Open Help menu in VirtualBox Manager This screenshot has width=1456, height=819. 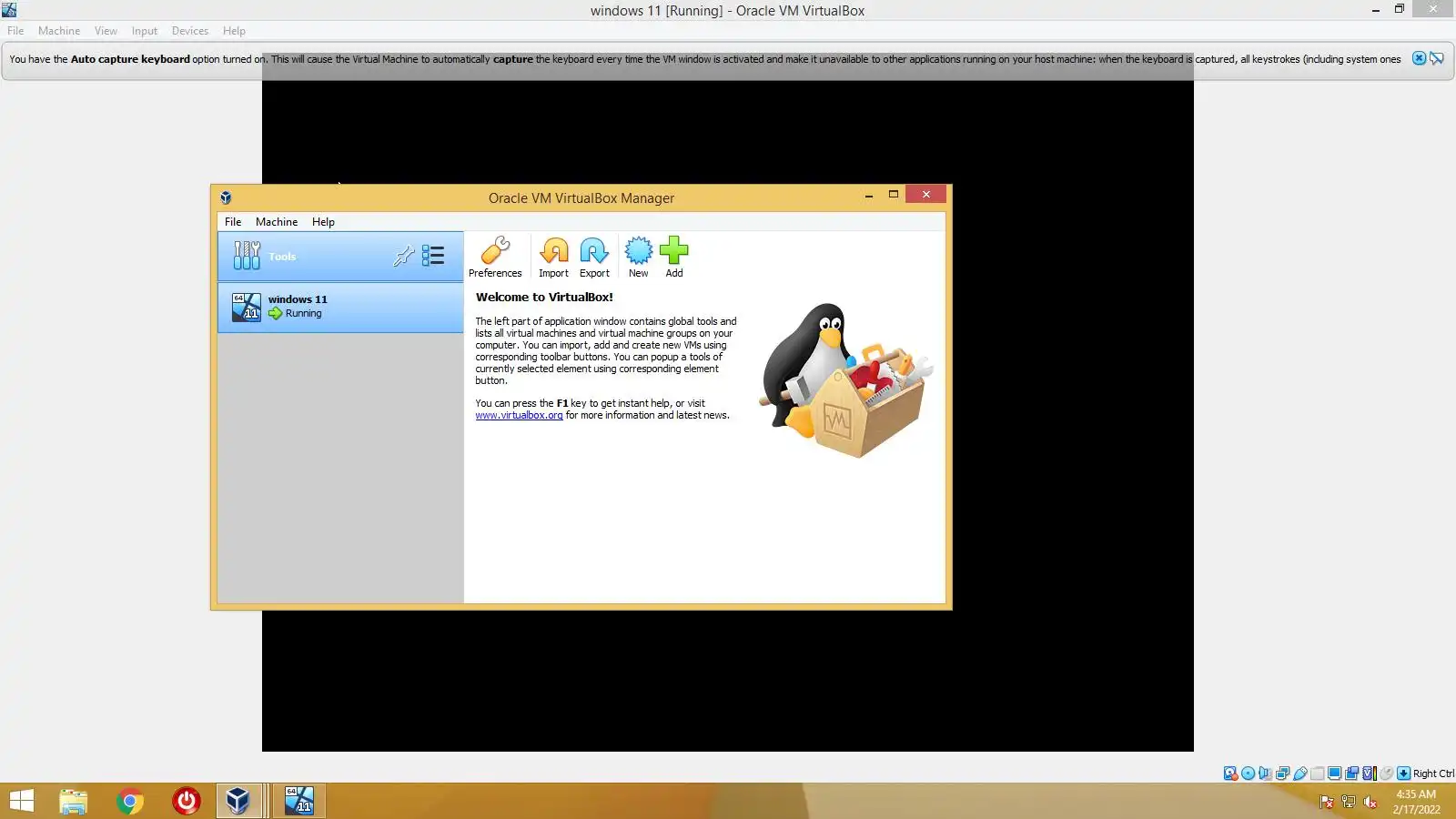(x=323, y=222)
